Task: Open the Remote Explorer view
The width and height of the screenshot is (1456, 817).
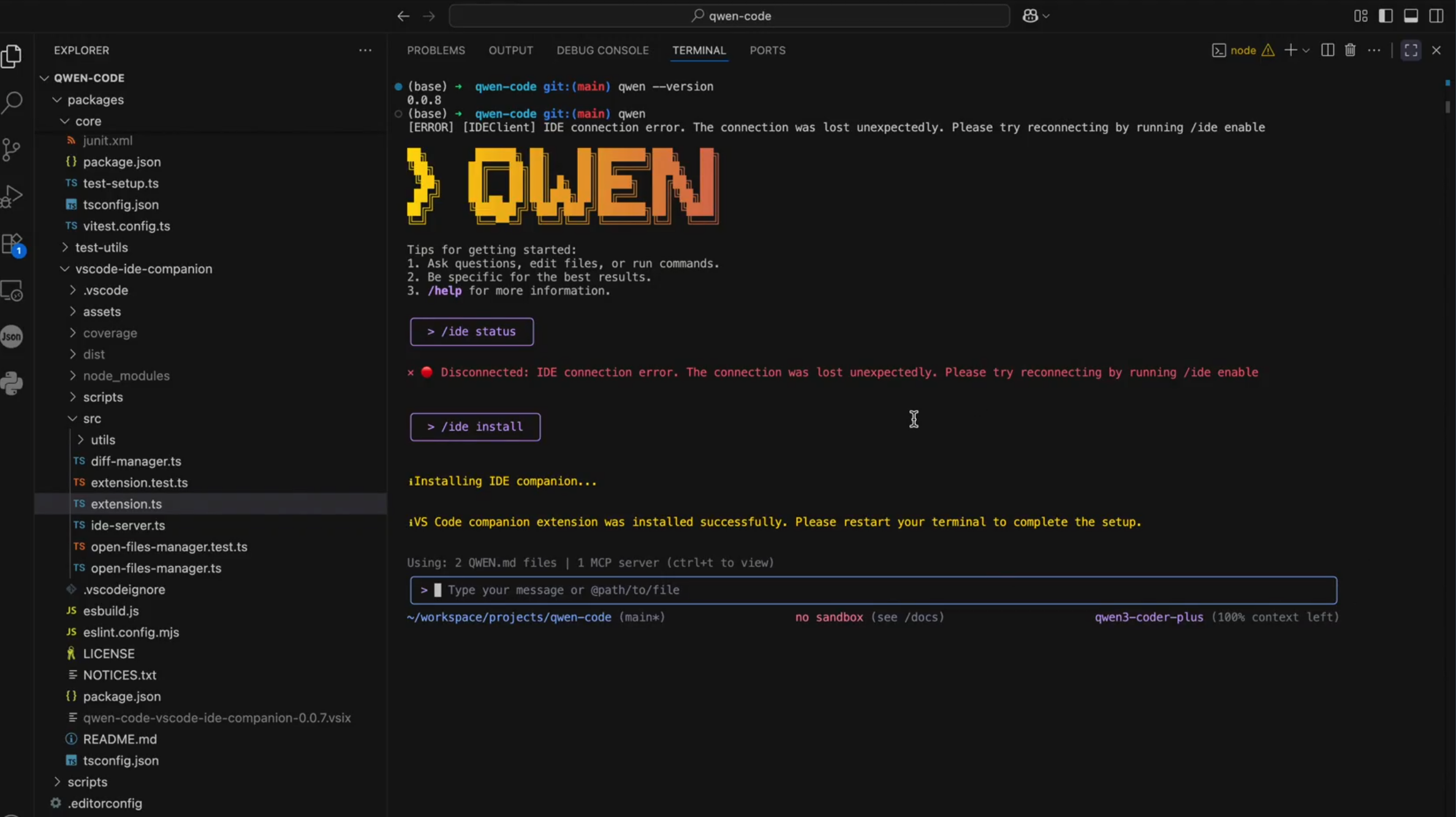Action: point(12,291)
